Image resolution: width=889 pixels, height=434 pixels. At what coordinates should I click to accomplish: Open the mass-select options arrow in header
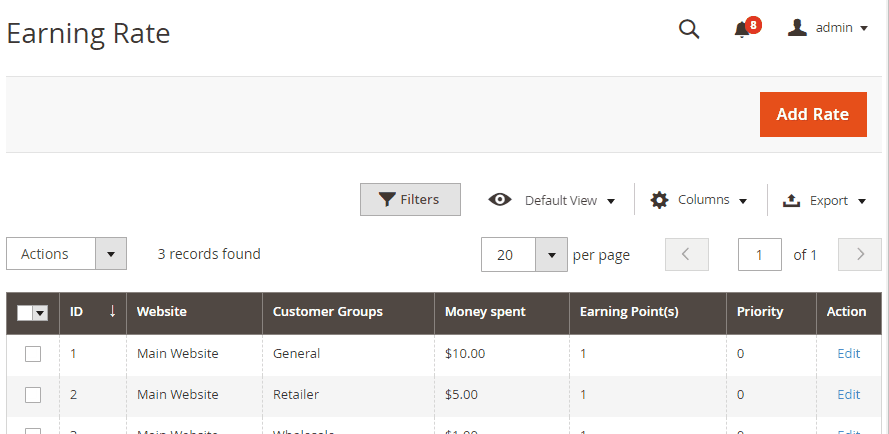(40, 313)
